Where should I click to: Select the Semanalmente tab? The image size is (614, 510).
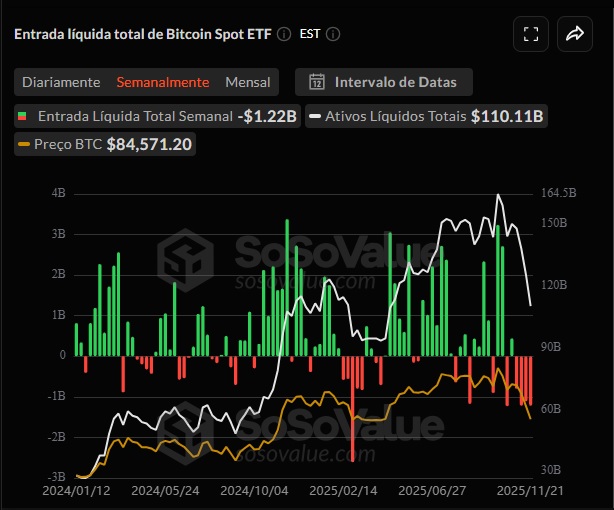tap(163, 82)
